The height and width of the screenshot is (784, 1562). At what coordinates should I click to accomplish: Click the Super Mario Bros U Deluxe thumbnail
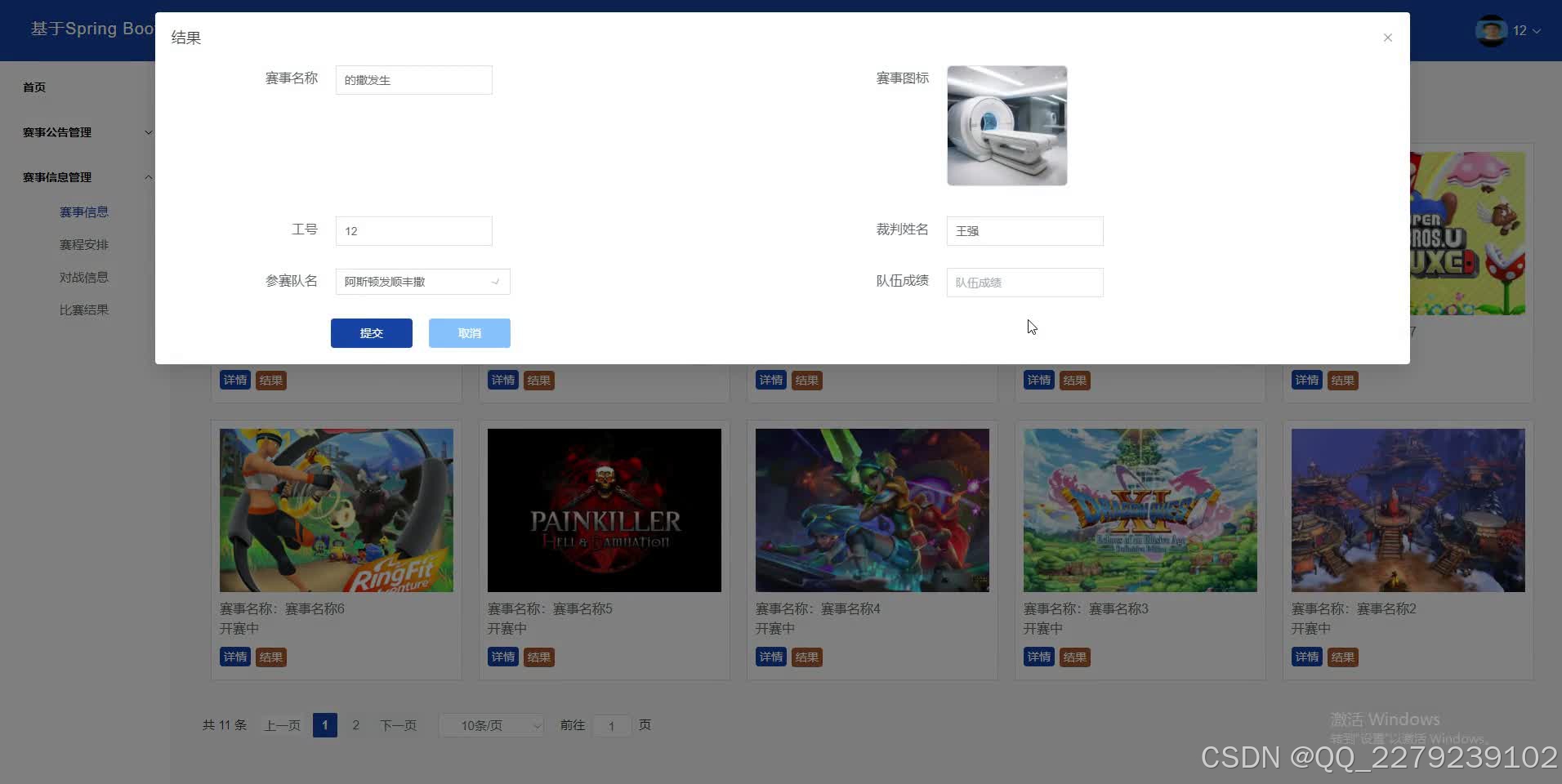(1467, 234)
